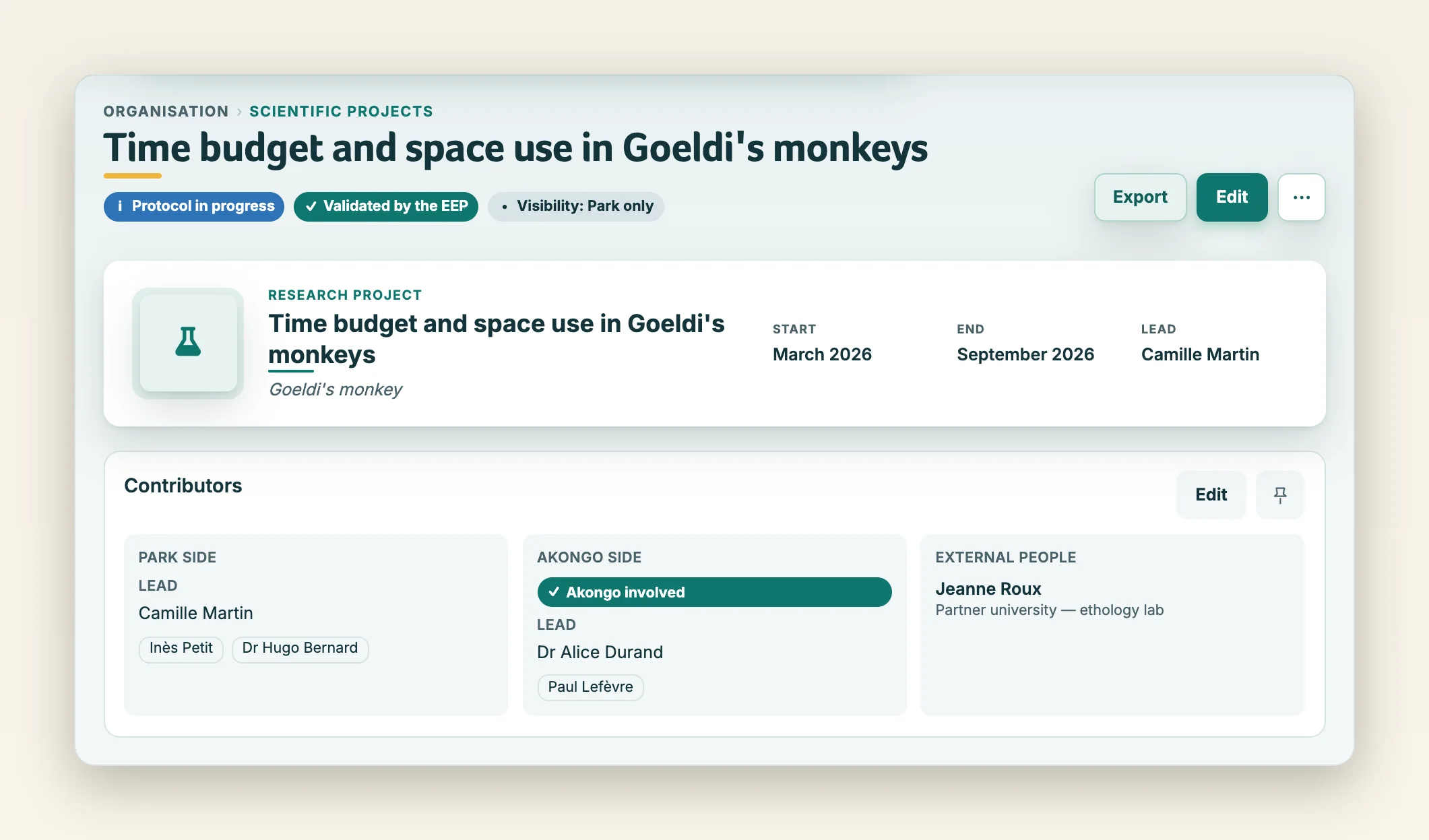Screen dimensions: 1429x840
Task: Click the Protocol in progress badge
Action: 194,206
